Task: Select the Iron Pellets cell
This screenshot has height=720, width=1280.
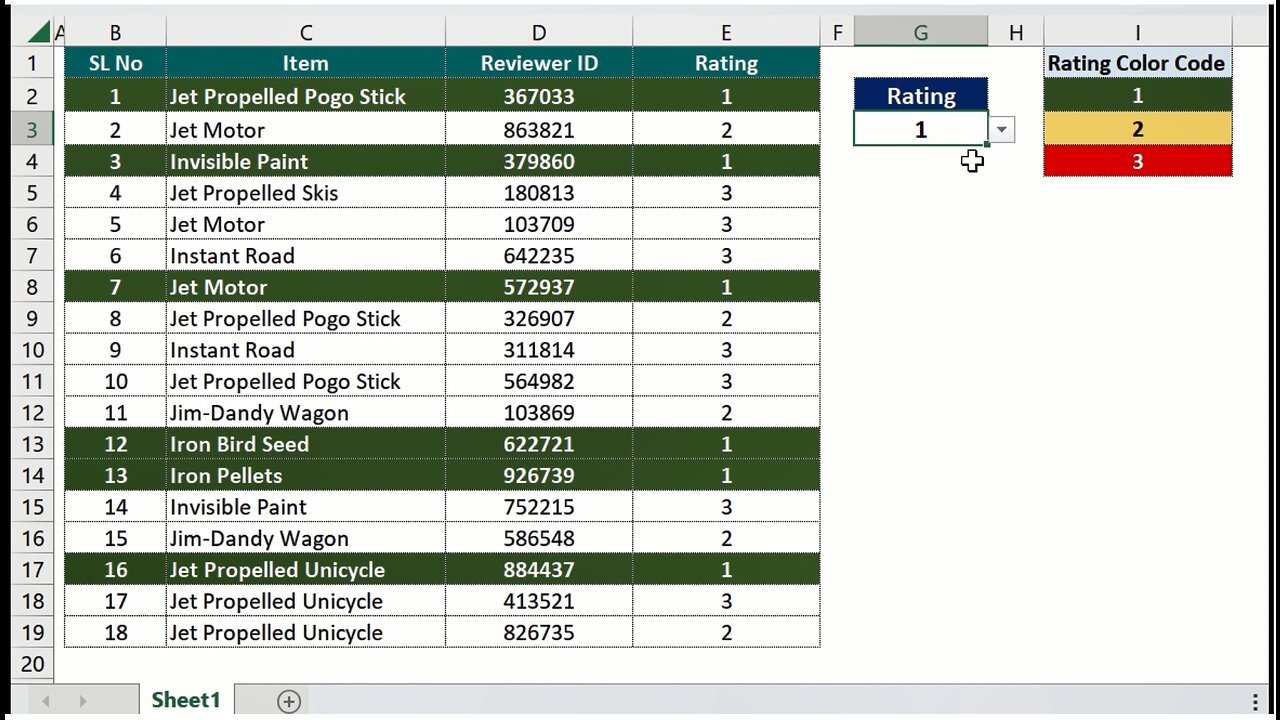Action: [306, 475]
